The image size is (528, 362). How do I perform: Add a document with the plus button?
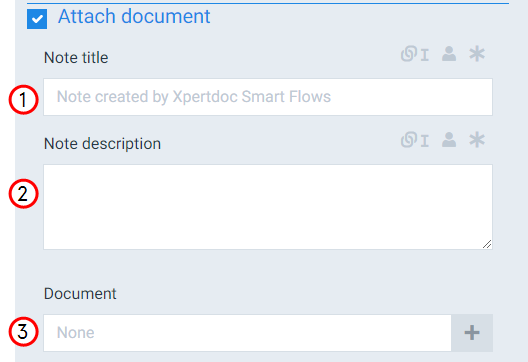click(472, 333)
